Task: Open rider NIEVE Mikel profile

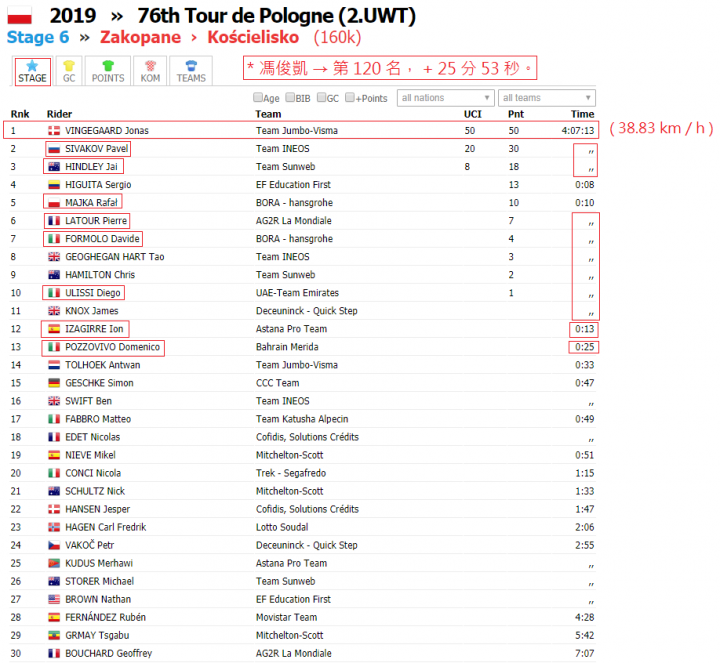Action: pyautogui.click(x=90, y=455)
